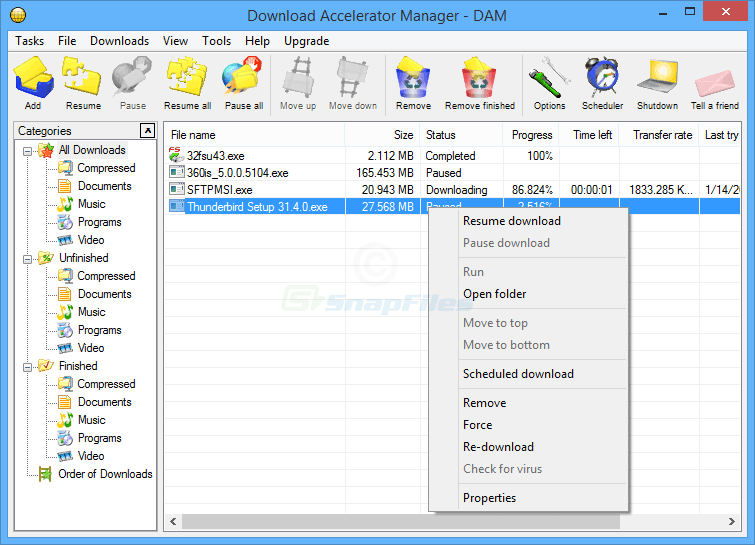
Task: Sort by the File name column header
Action: tap(255, 135)
